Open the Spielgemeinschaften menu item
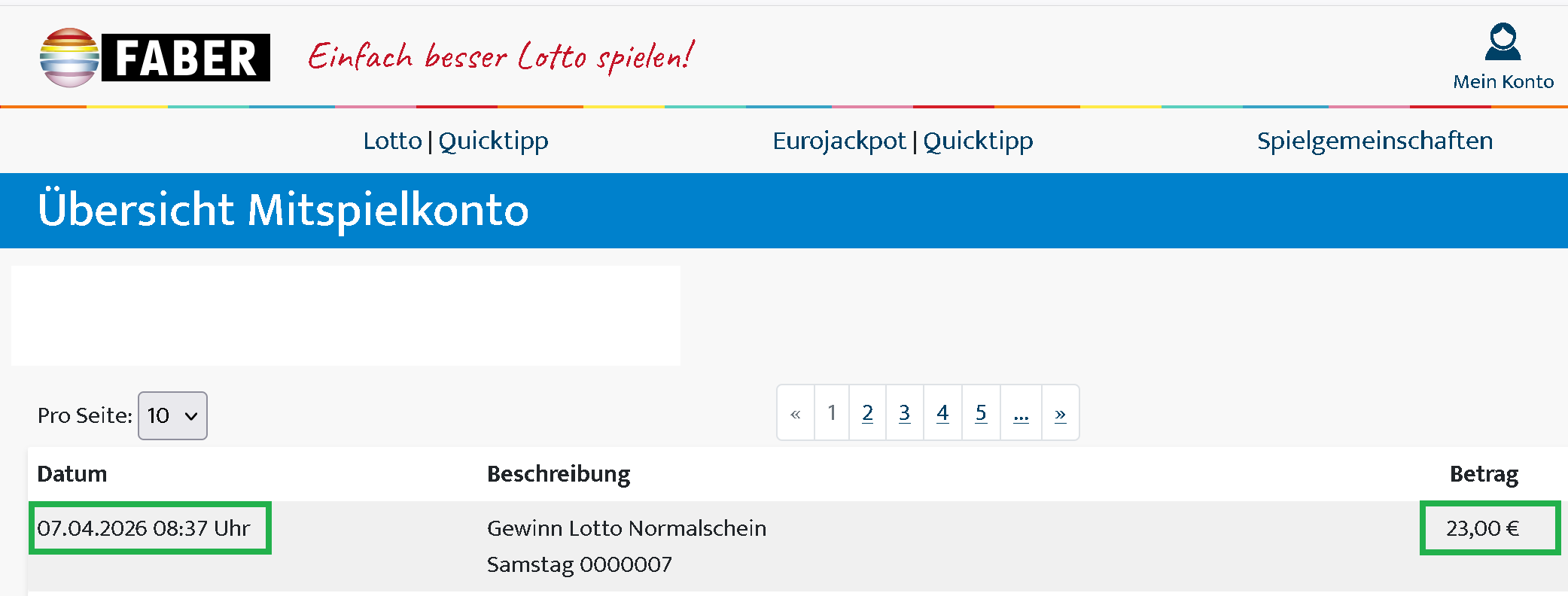Image resolution: width=1568 pixels, height=596 pixels. tap(1375, 141)
